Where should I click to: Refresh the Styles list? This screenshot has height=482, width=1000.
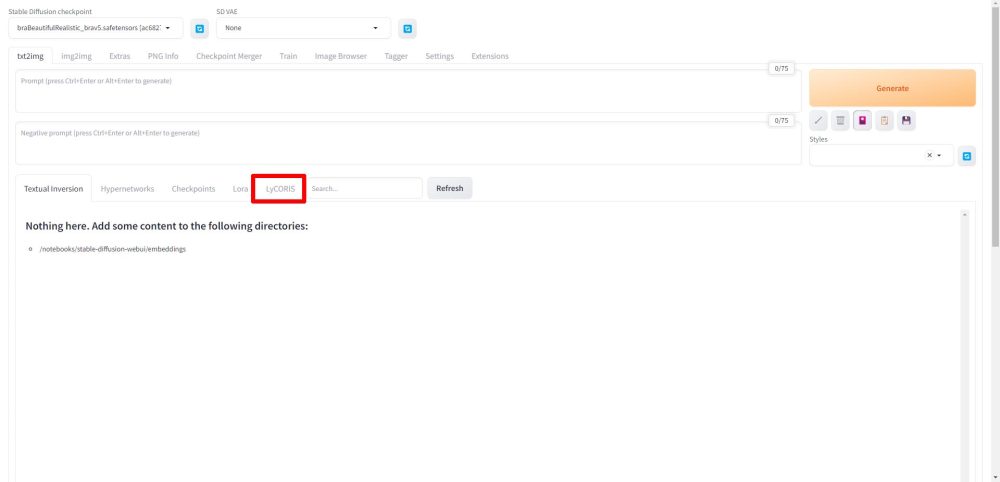(x=967, y=155)
